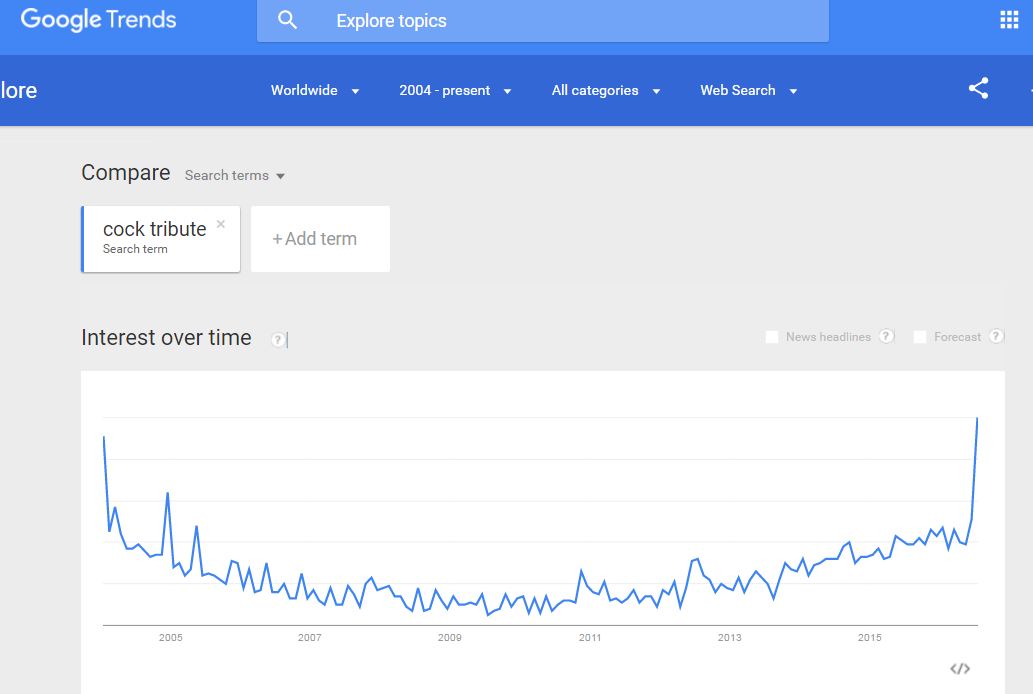The height and width of the screenshot is (694, 1033).
Task: Click the News headlines help icon
Action: click(887, 336)
